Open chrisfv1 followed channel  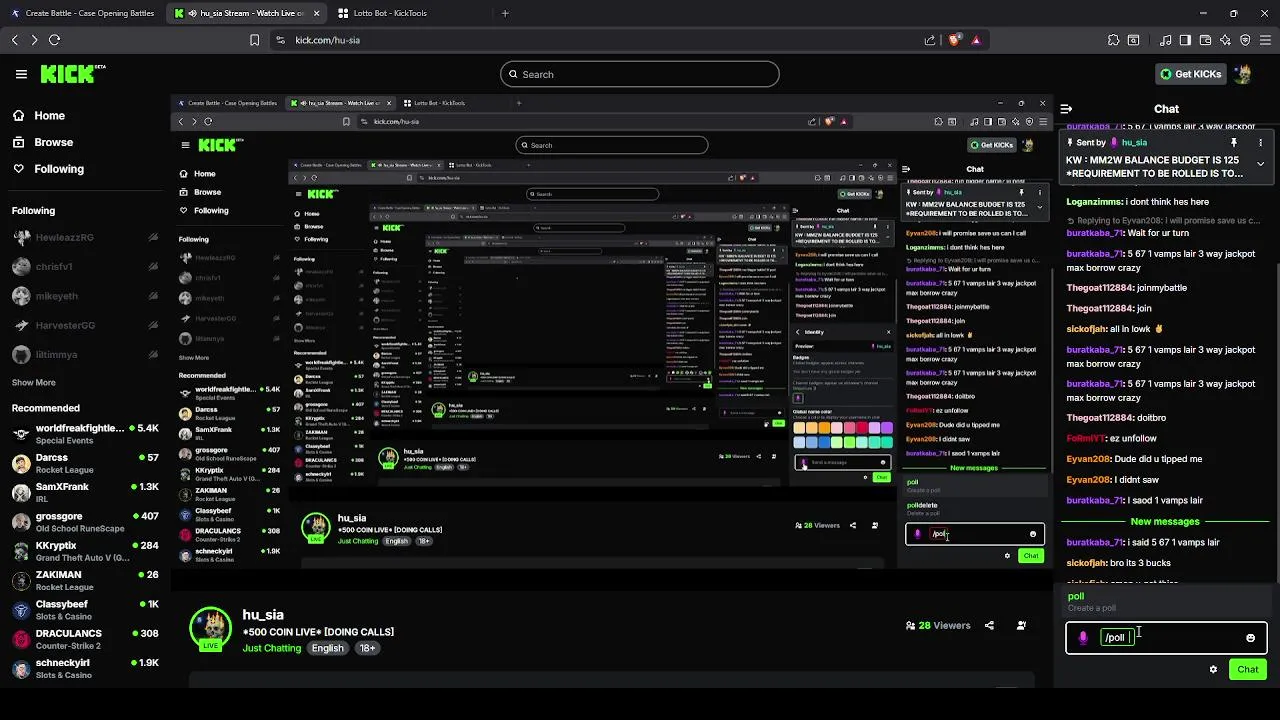point(85,267)
